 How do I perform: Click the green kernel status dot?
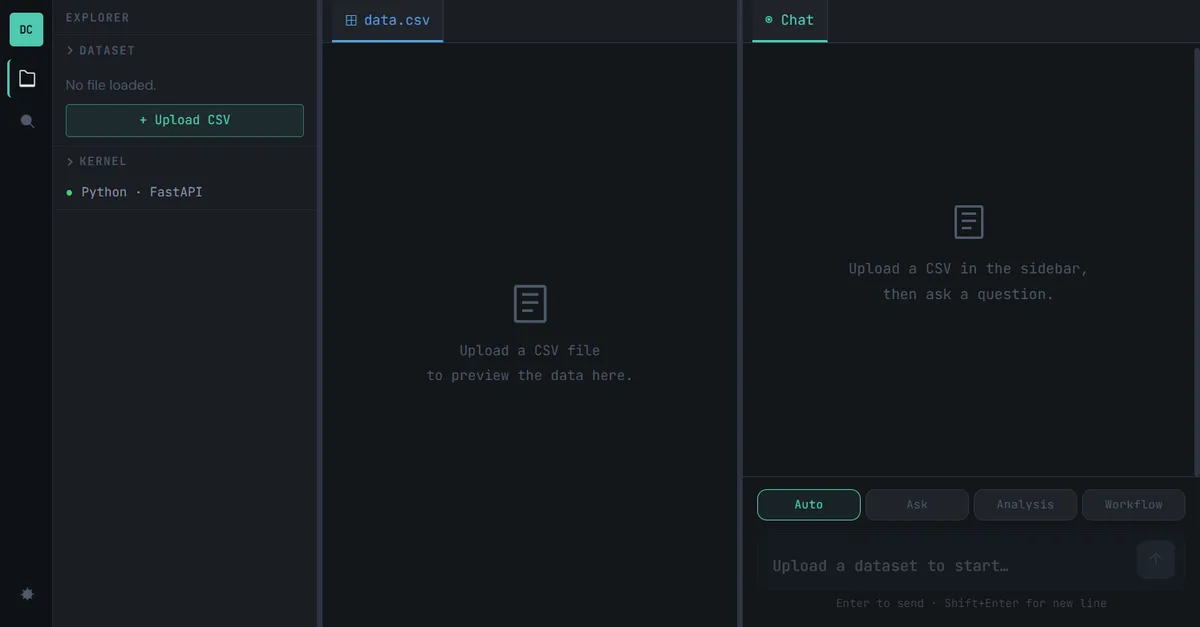pyautogui.click(x=69, y=192)
